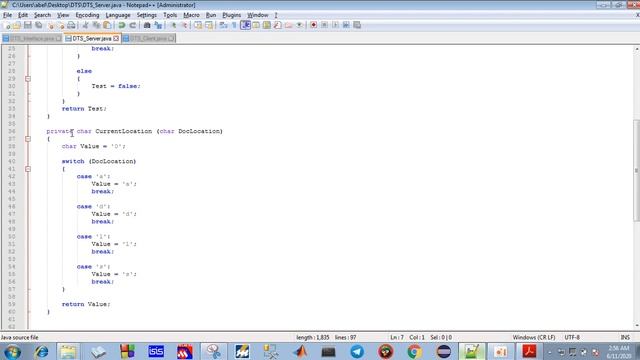Screen dimensions: 640x360
Task: Open the Macro menu
Action: tap(191, 15)
